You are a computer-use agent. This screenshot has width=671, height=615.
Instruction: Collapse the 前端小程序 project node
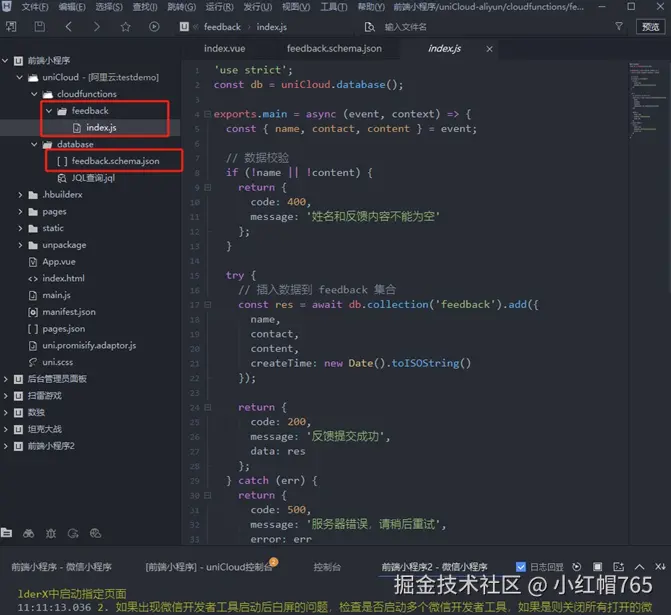[x=5, y=61]
